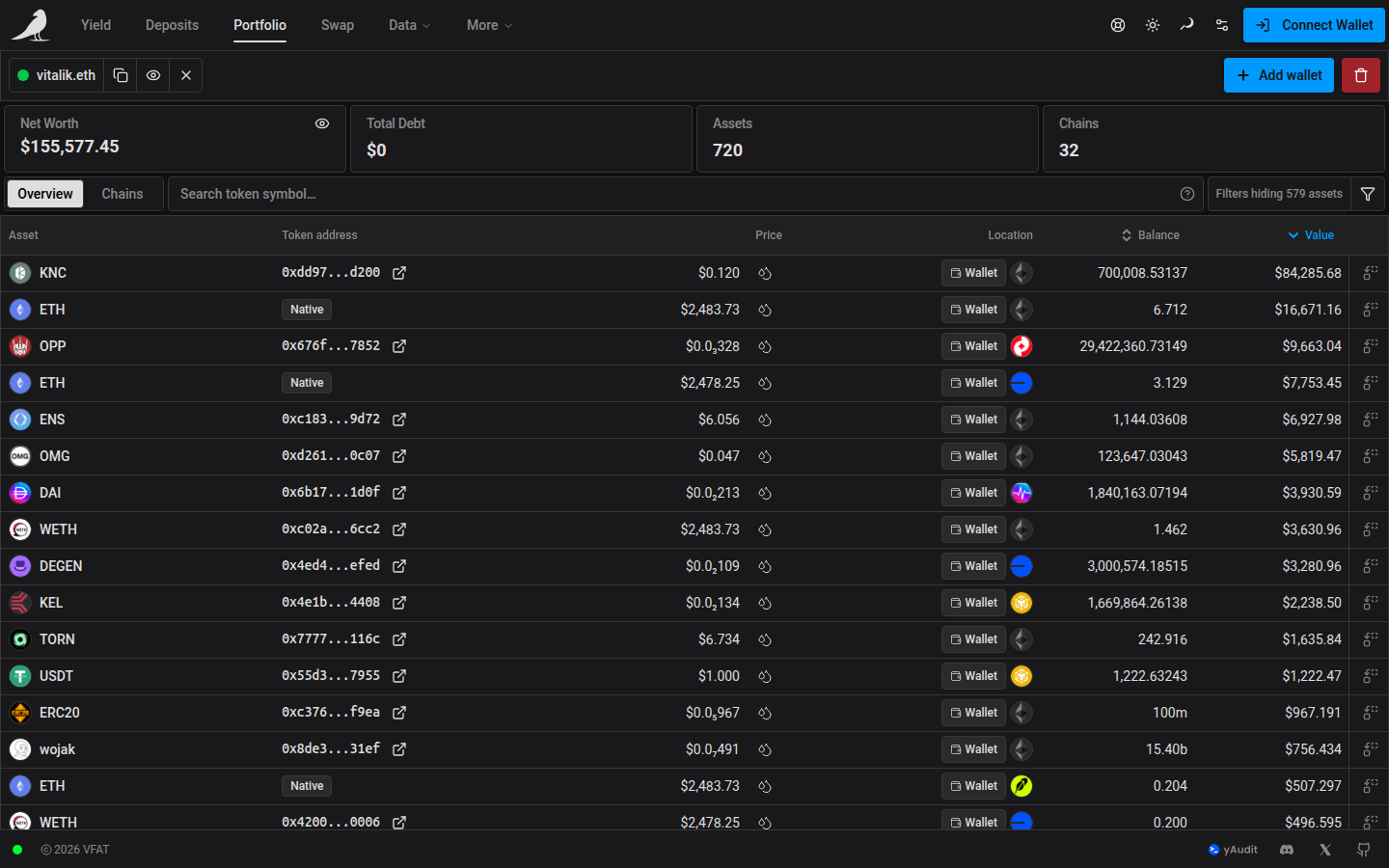Expand the More dropdown menu
Screen dimensions: 1389x868
click(x=489, y=25)
